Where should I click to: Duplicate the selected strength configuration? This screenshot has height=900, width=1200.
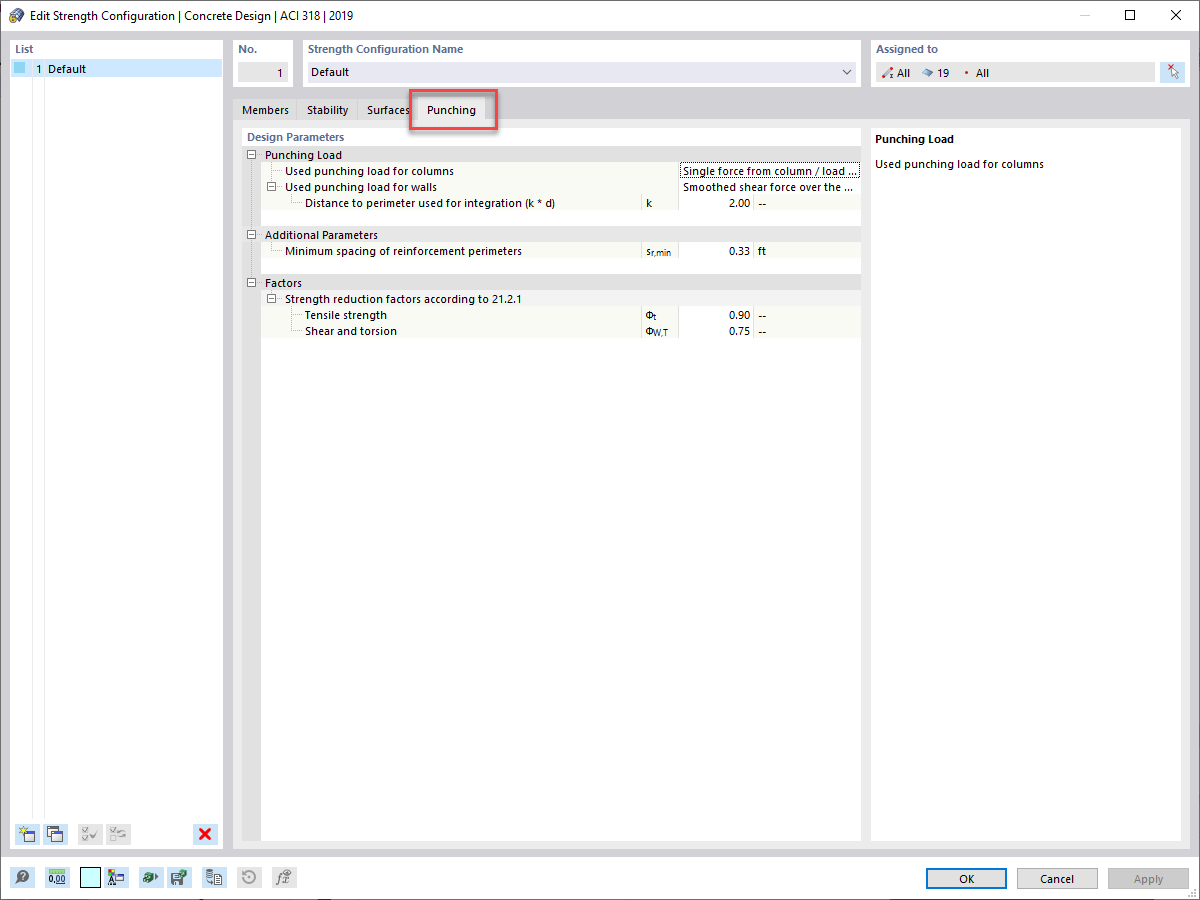[x=55, y=834]
